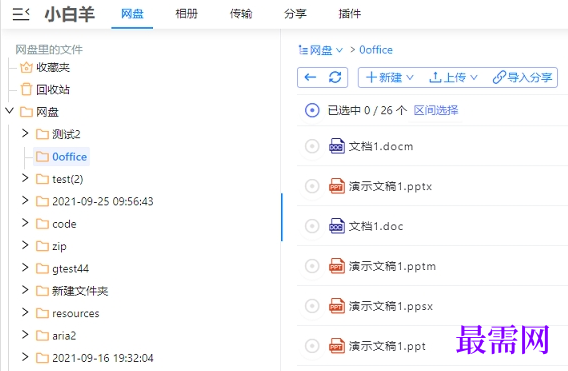
Task: Go back with the left arrow button
Action: click(310, 77)
